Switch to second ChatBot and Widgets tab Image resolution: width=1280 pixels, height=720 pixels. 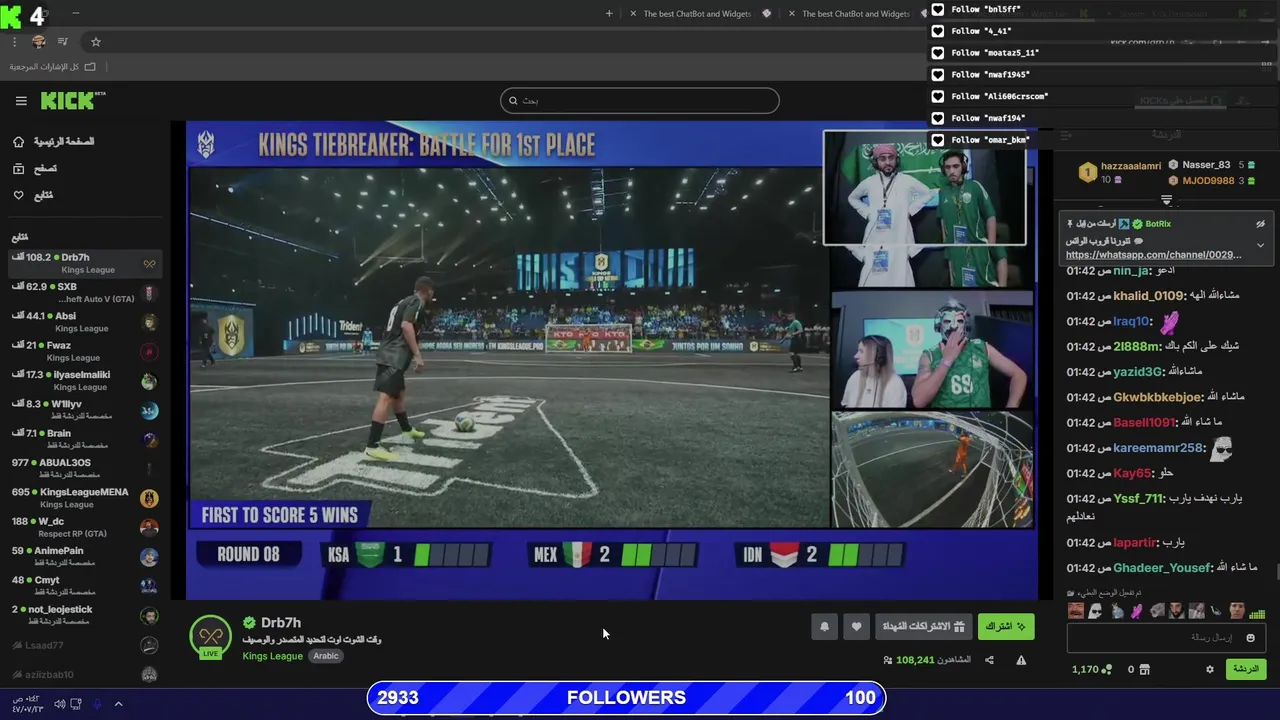856,14
